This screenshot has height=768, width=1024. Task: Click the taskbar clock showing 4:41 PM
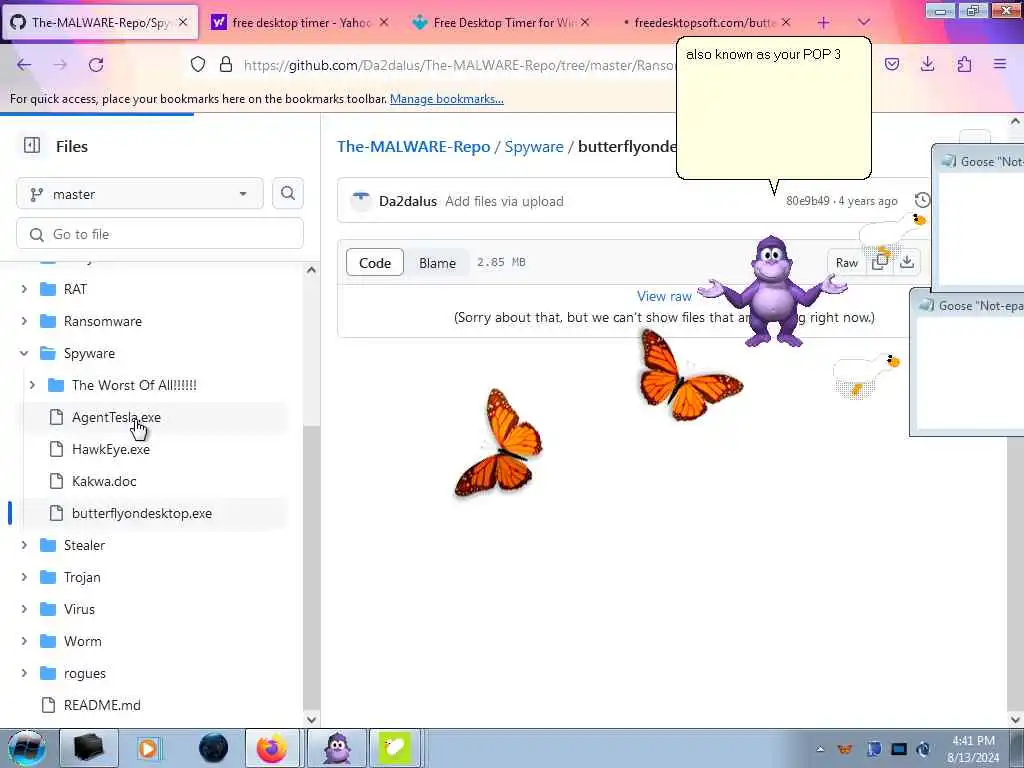click(973, 748)
